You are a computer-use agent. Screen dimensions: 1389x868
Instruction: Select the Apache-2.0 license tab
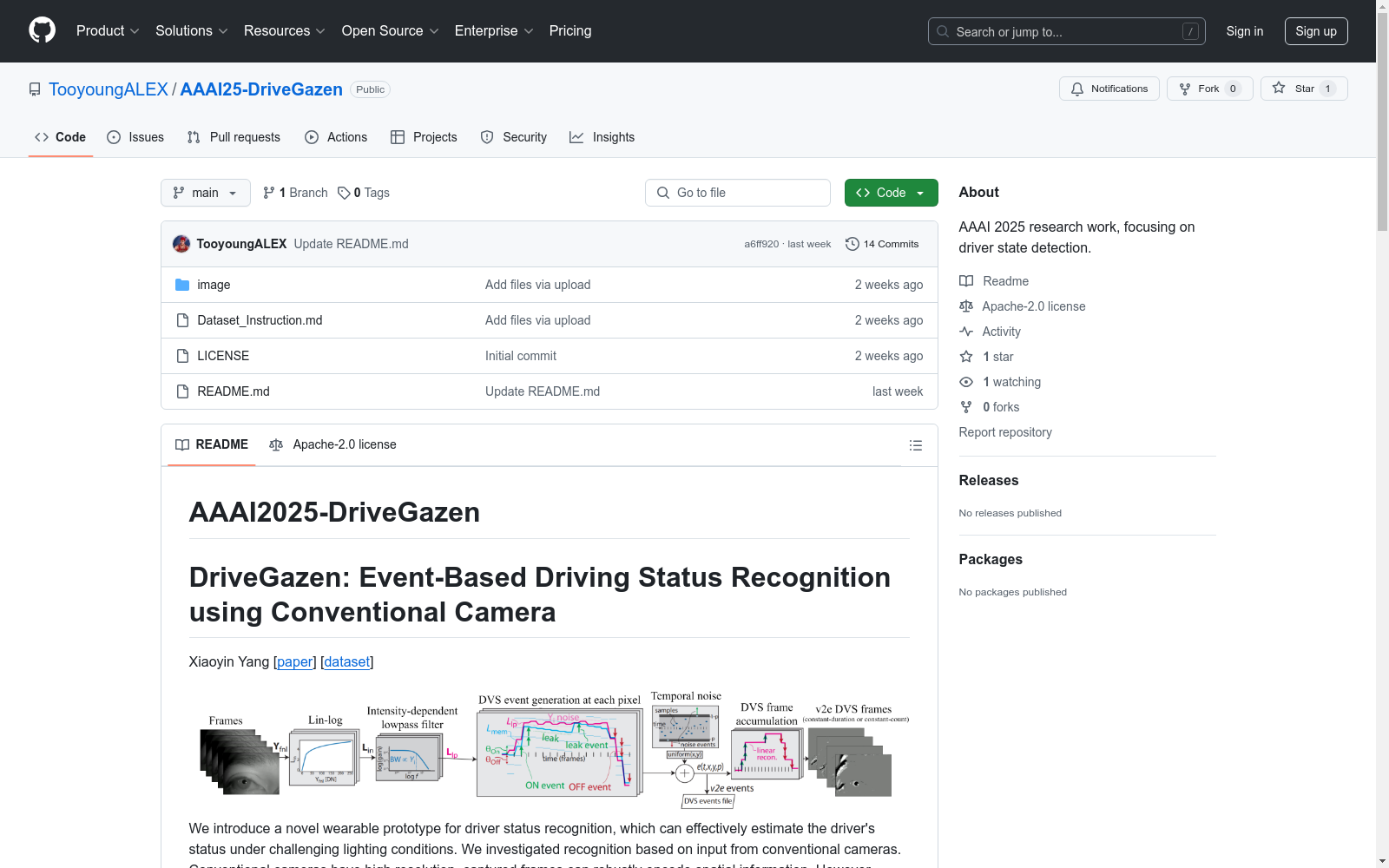click(x=332, y=444)
